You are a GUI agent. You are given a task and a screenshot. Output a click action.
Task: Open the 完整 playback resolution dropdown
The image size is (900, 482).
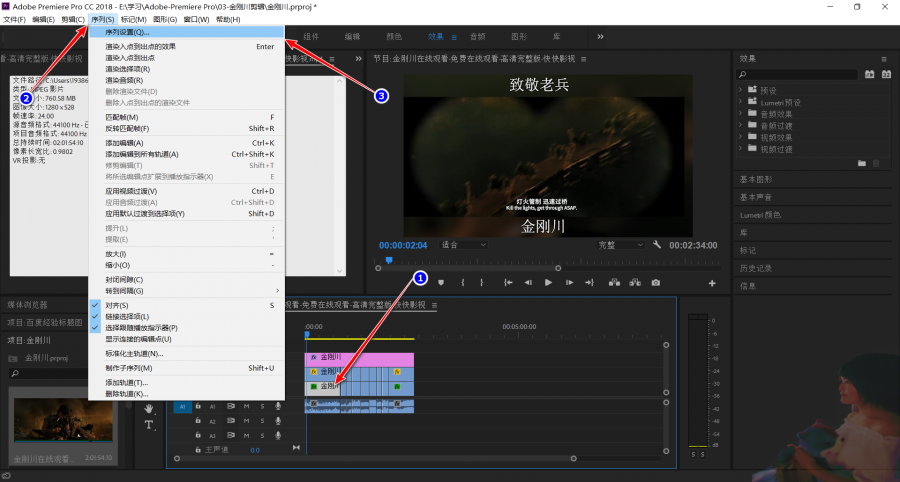coord(620,245)
